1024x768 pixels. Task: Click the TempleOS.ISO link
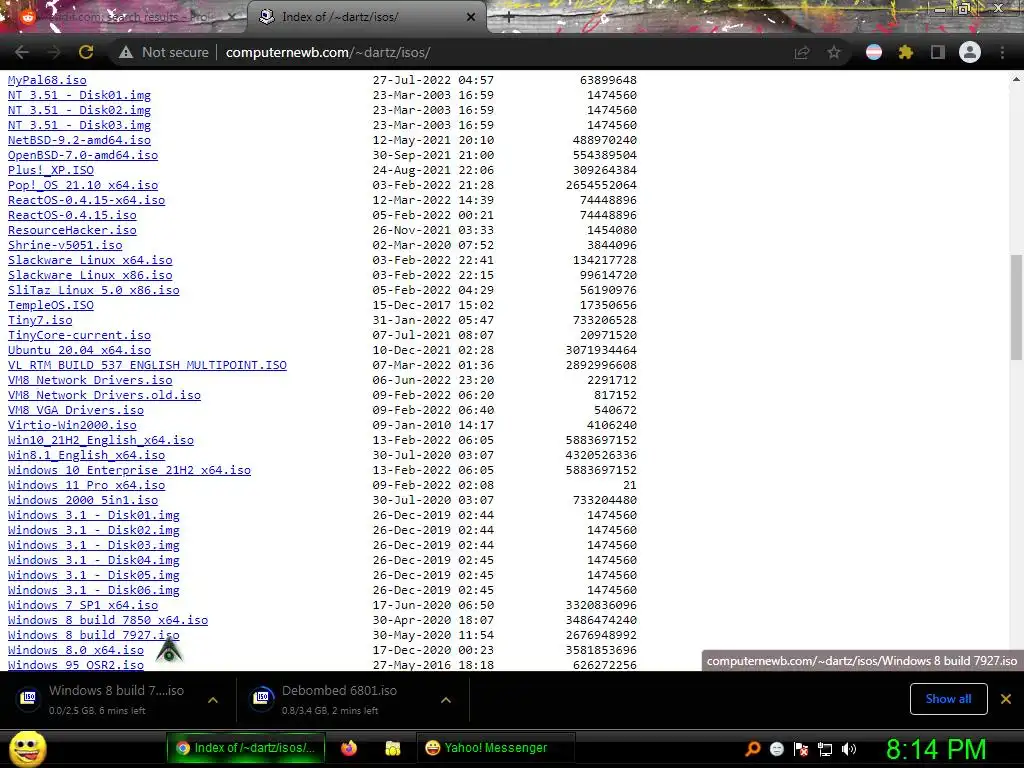[x=51, y=306]
